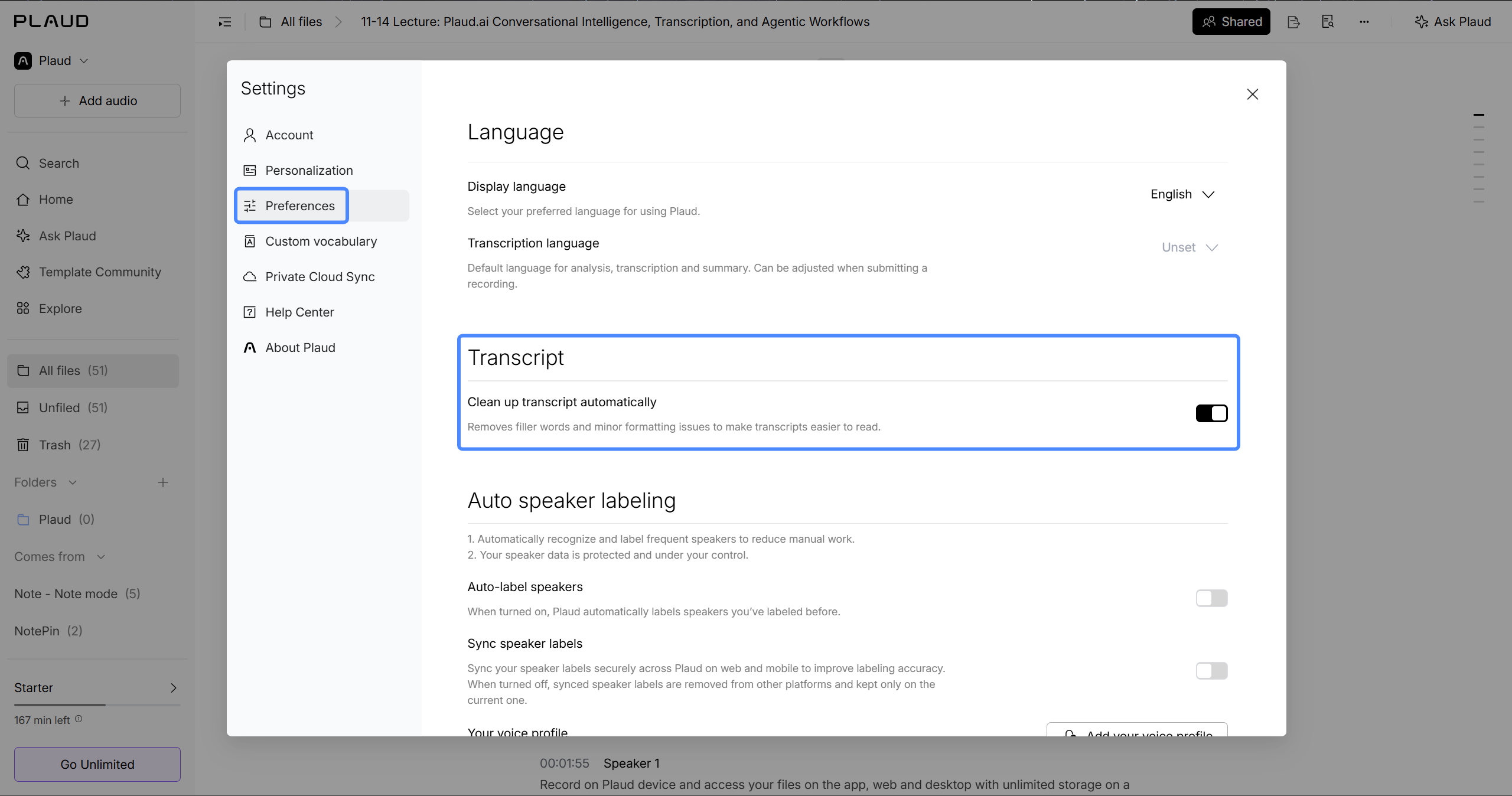
Task: Open Personalization settings
Action: pyautogui.click(x=322, y=171)
